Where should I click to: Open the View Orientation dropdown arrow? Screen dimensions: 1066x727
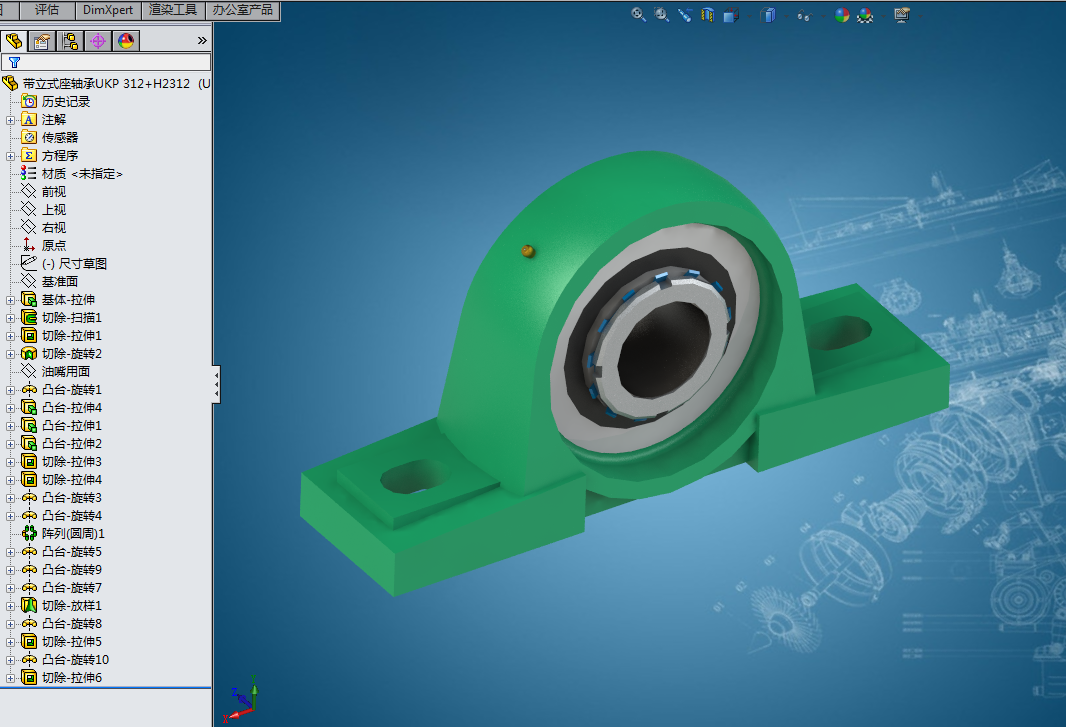[x=748, y=16]
